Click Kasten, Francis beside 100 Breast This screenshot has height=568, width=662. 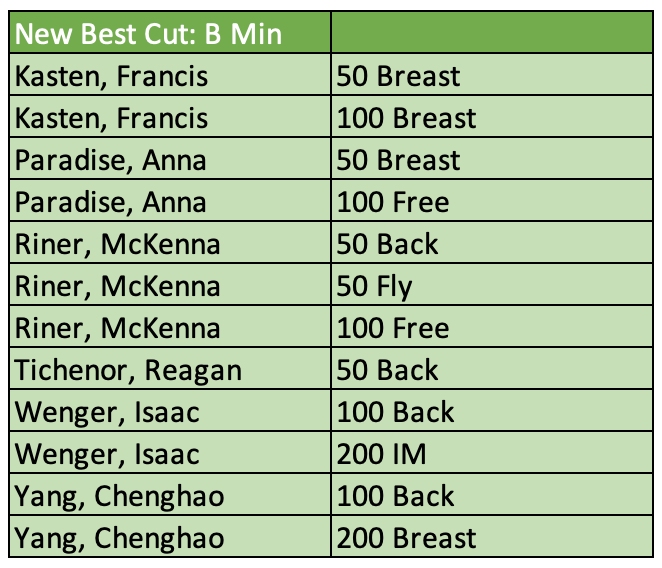point(170,119)
